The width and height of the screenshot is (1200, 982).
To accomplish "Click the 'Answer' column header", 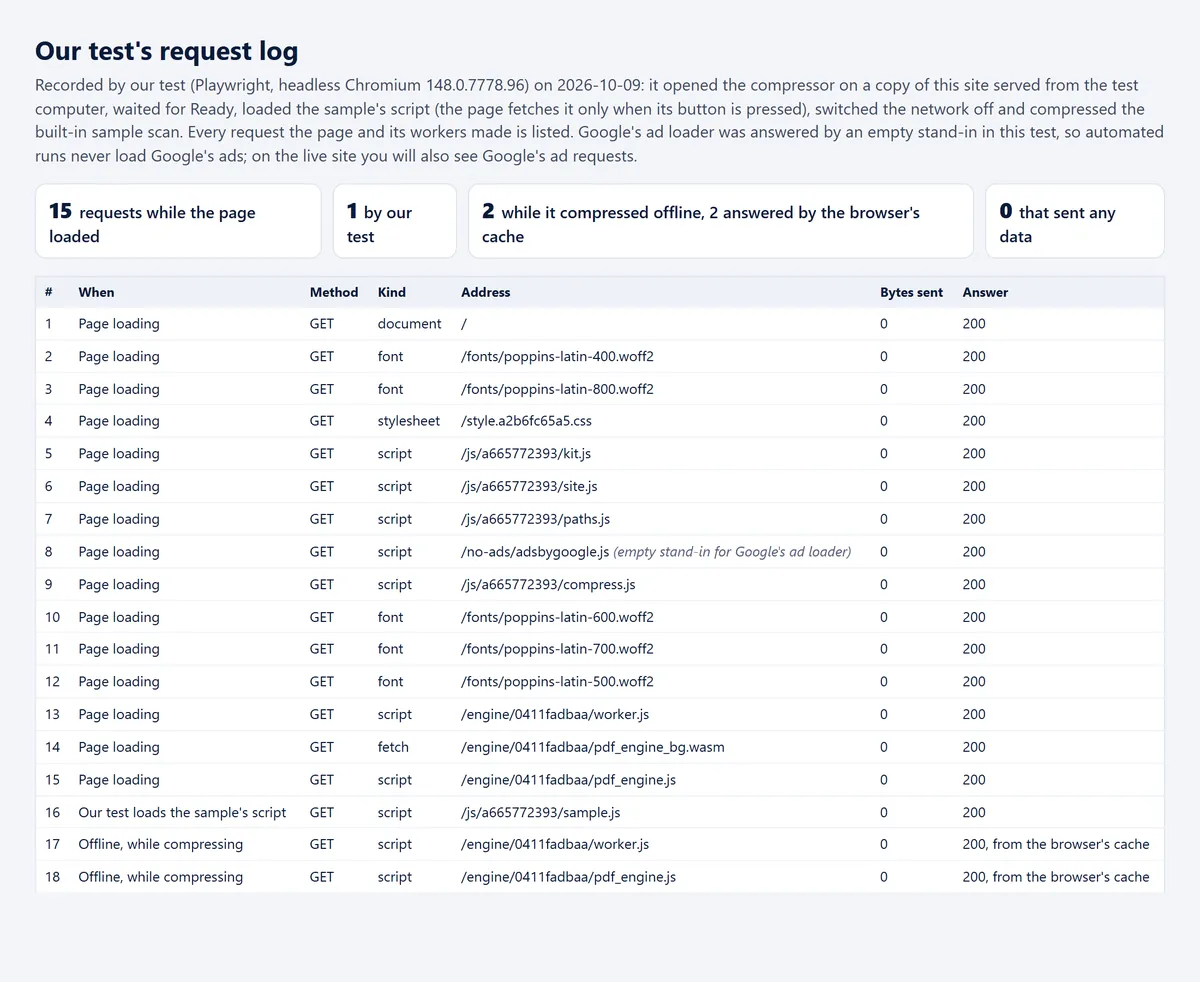I will pyautogui.click(x=985, y=292).
